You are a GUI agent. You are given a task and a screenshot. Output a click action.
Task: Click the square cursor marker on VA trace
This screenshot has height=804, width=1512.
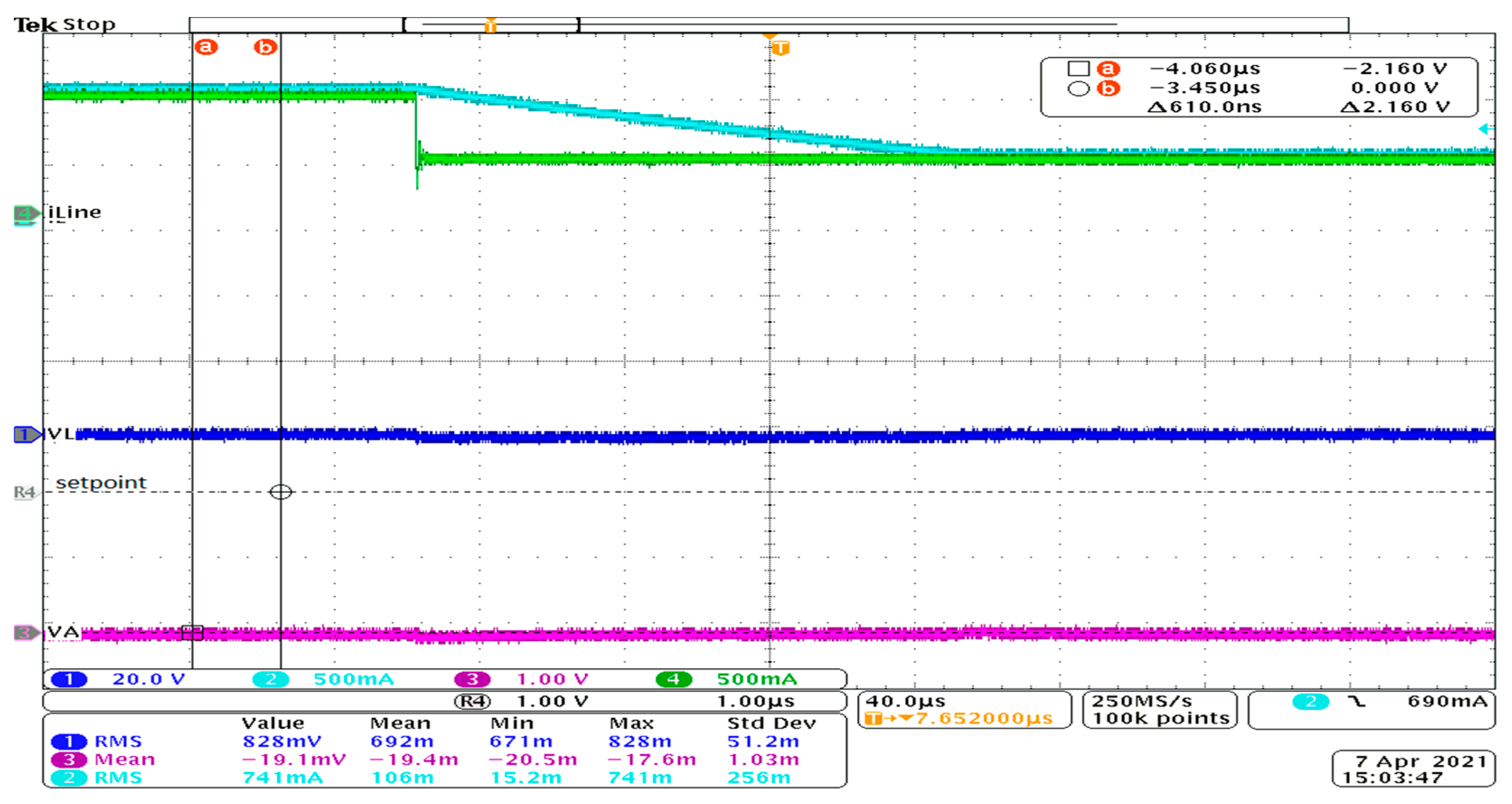pos(192,633)
